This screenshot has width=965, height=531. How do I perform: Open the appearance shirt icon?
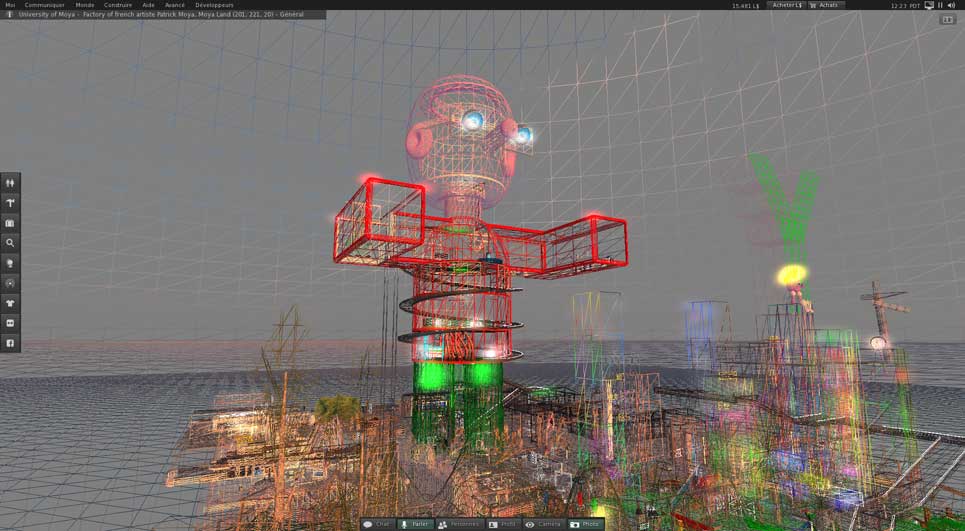[x=10, y=303]
